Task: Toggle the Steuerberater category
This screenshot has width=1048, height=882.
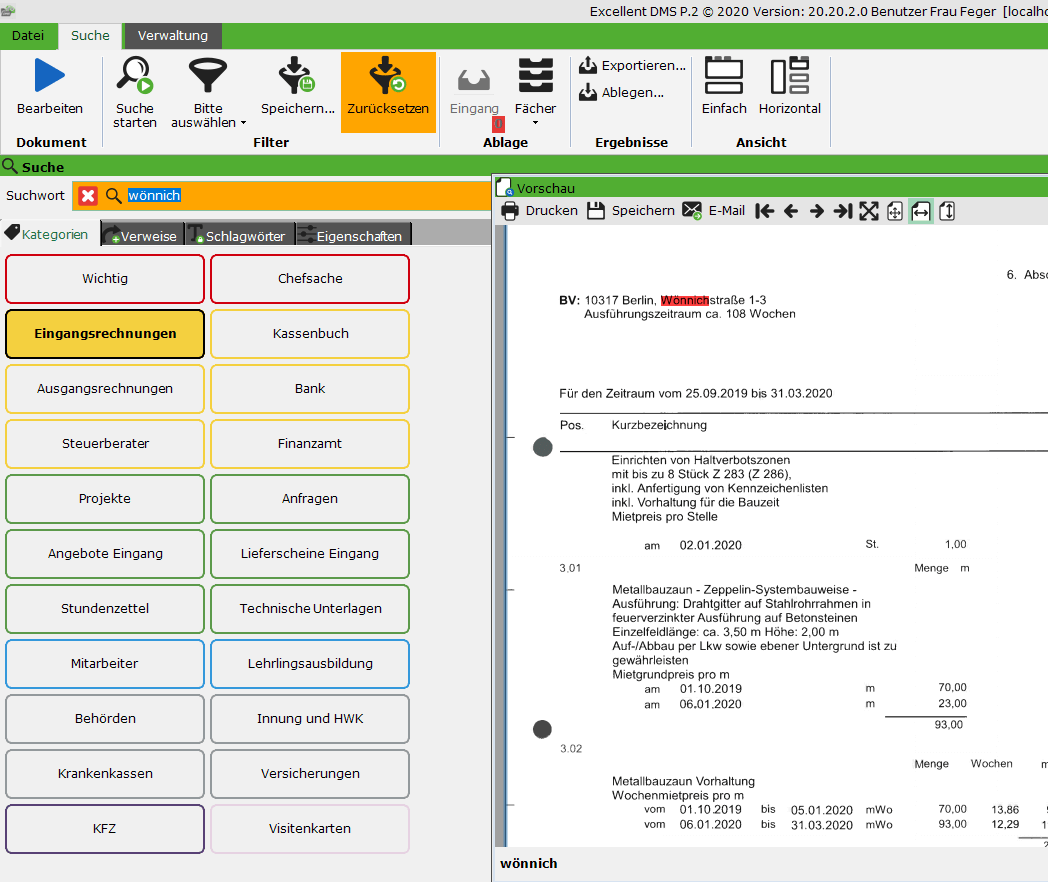Action: [x=105, y=444]
